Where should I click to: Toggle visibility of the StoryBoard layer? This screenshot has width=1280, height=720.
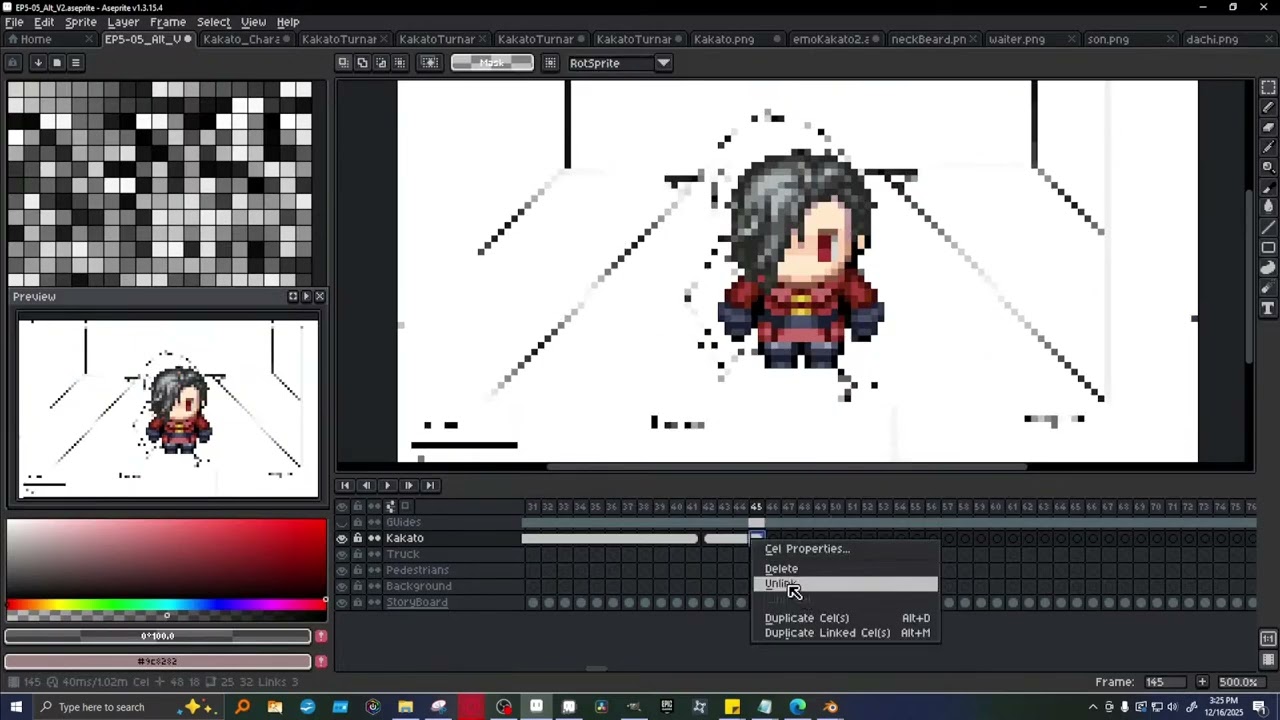point(342,602)
